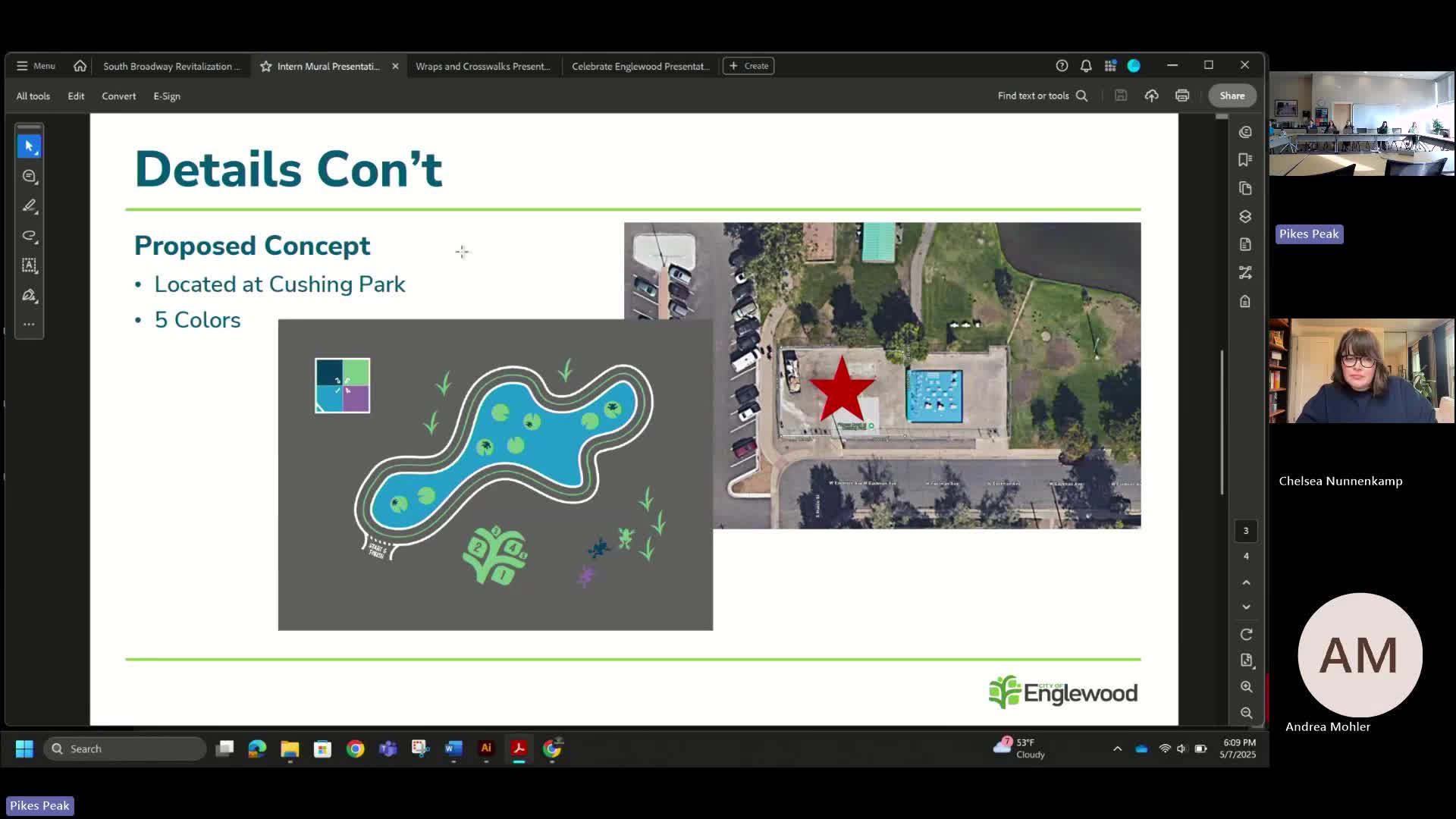Select the add comment tool
1456x819 pixels.
click(x=30, y=176)
